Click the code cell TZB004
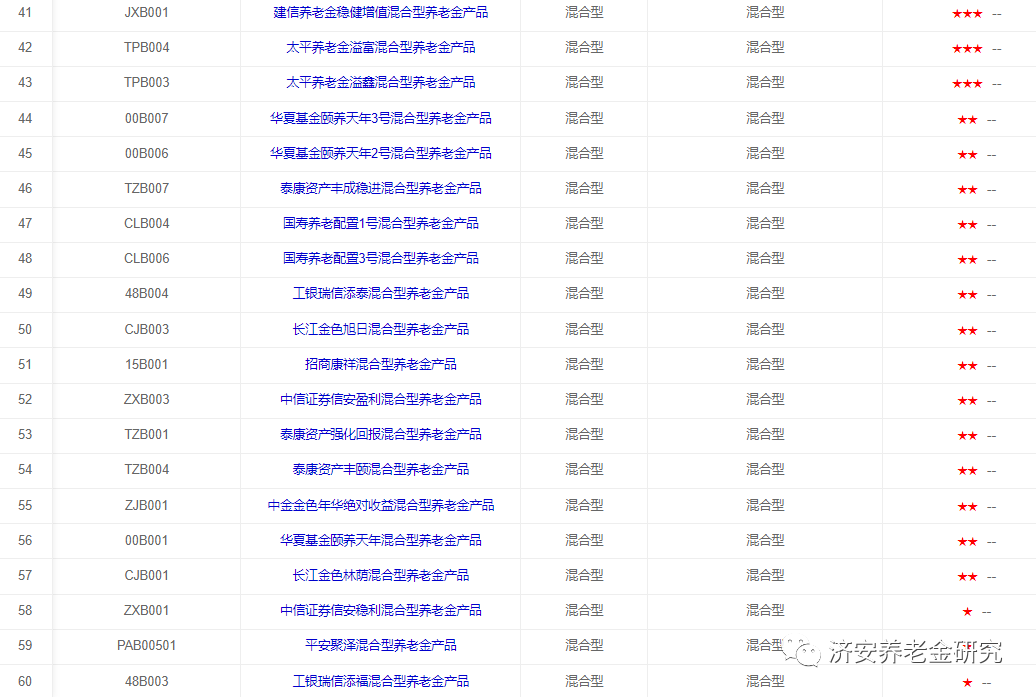 pyautogui.click(x=147, y=469)
